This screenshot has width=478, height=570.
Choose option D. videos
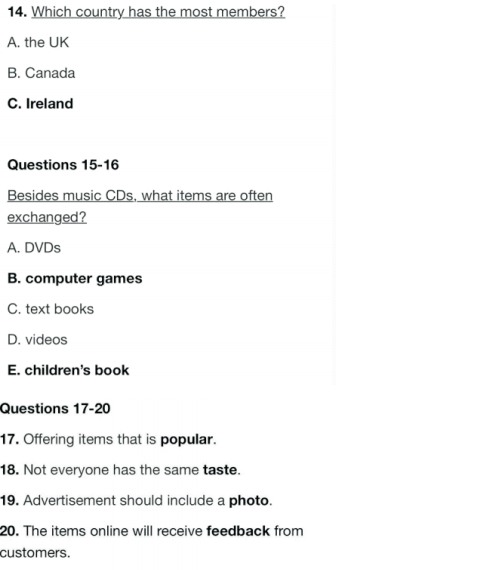37,340
